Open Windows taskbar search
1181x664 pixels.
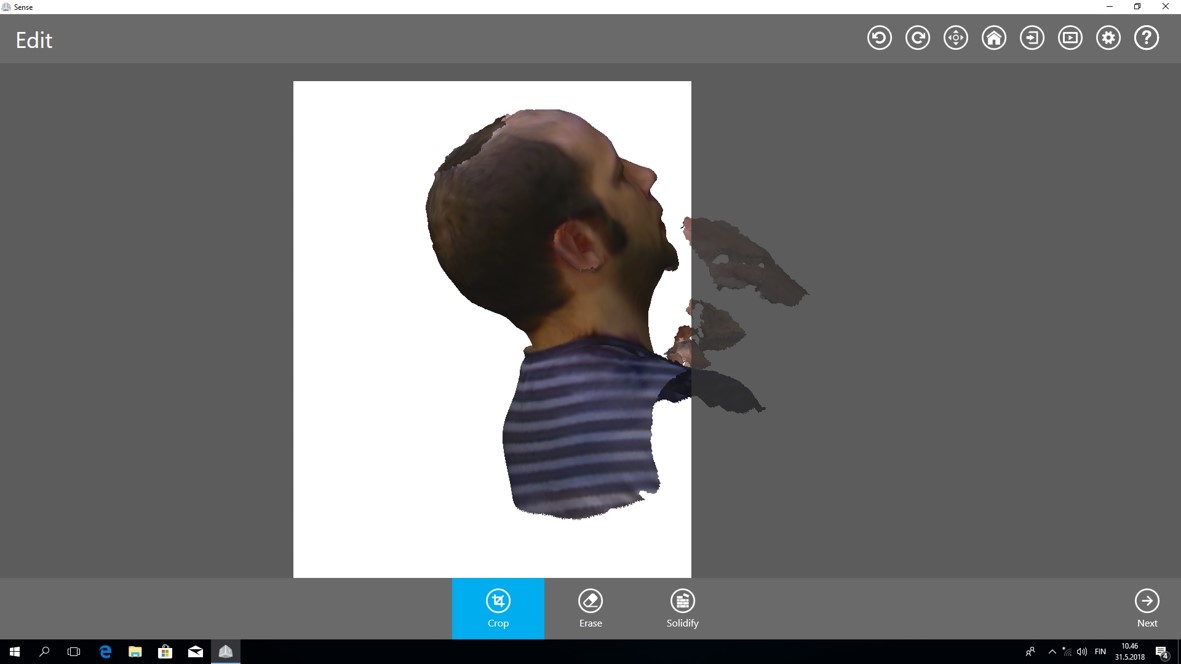(x=44, y=652)
